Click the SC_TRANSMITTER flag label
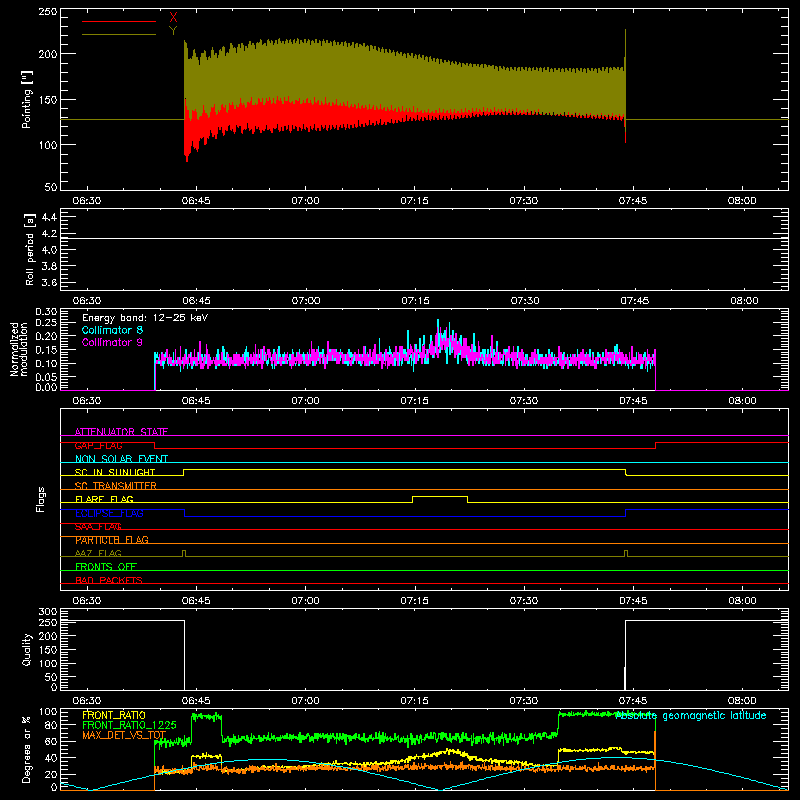This screenshot has height=800, width=800. [116, 485]
